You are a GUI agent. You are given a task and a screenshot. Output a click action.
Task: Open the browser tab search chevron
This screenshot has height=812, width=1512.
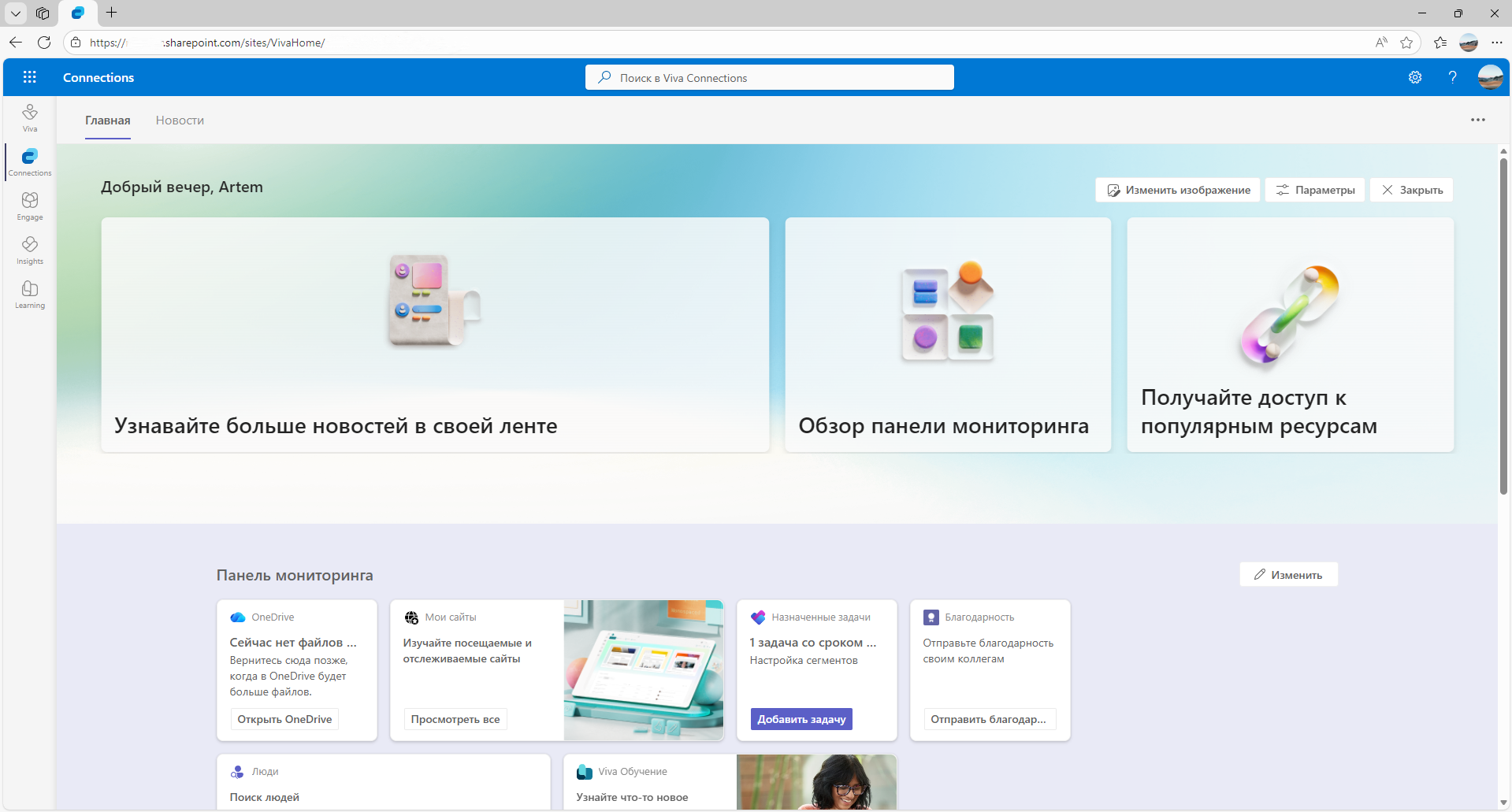pos(15,13)
